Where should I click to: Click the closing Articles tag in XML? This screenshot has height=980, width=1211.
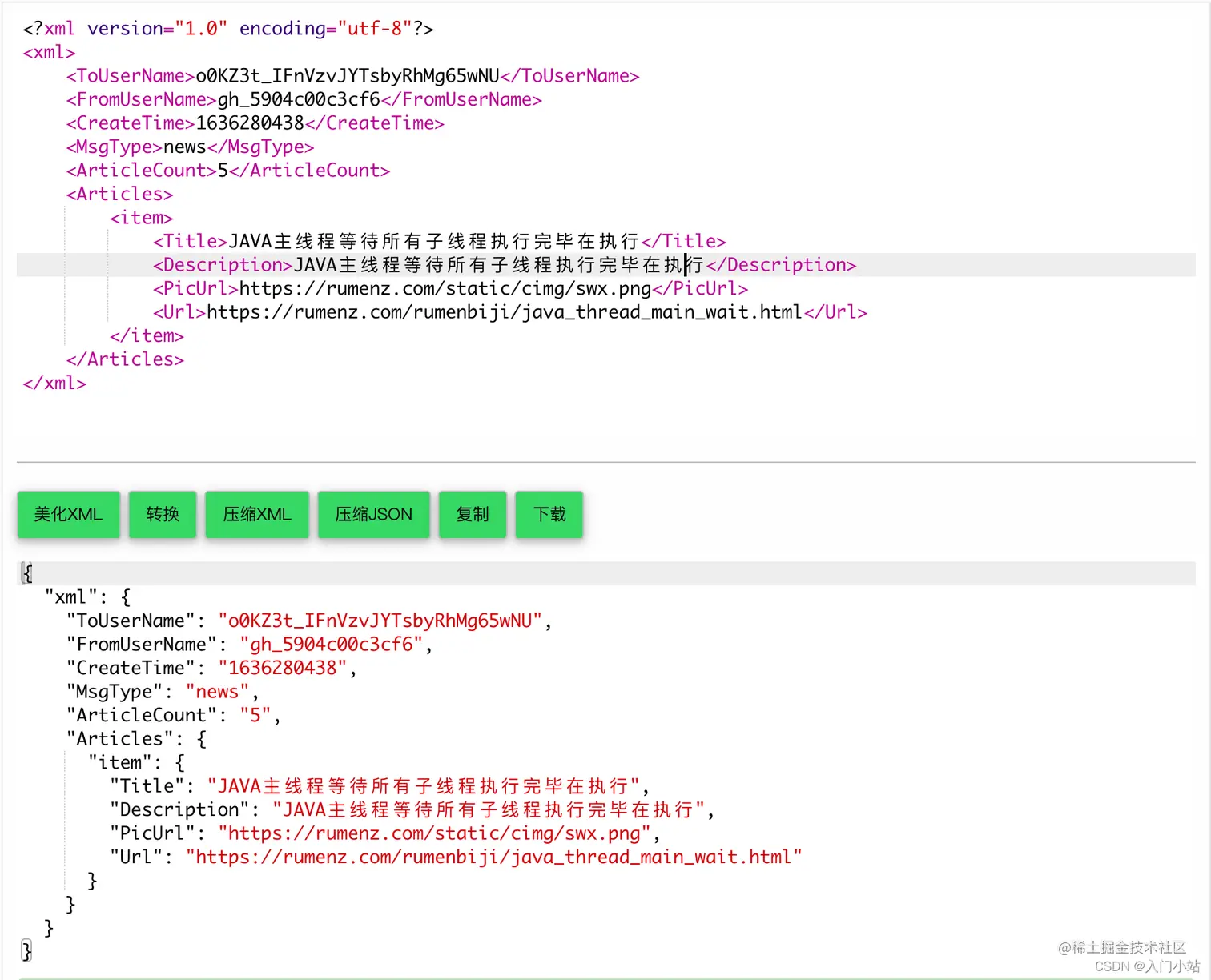(x=125, y=359)
